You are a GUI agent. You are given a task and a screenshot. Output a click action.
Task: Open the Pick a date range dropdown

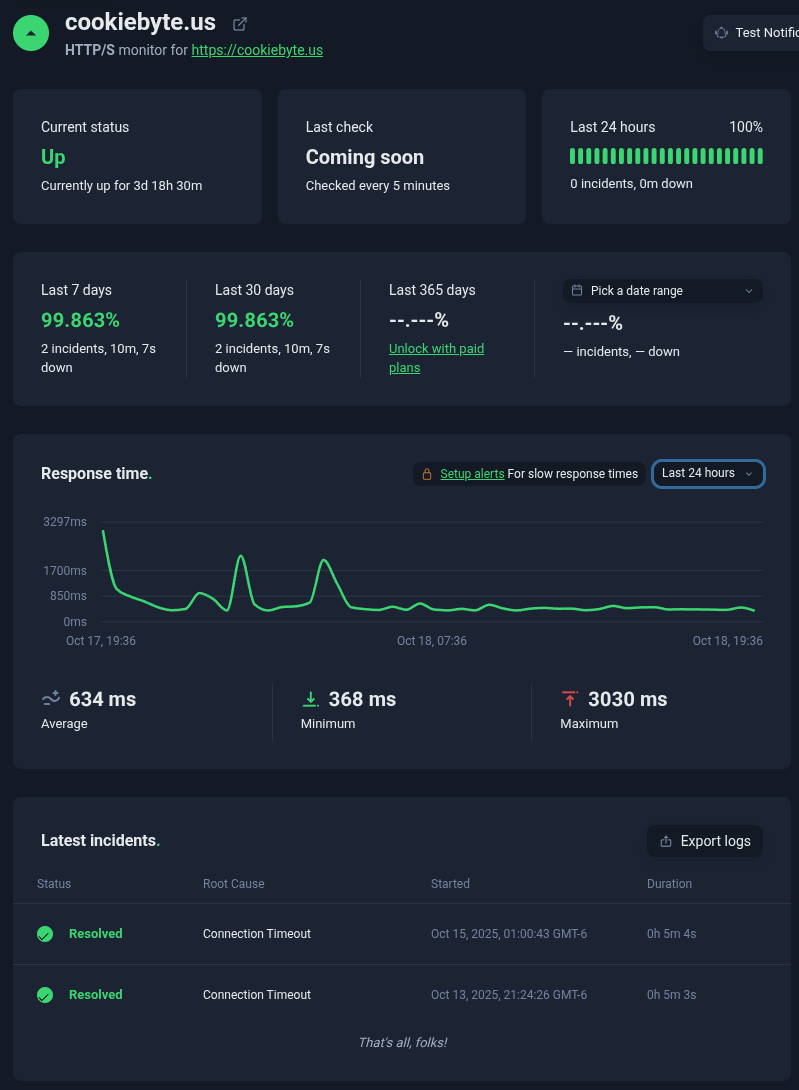662,291
